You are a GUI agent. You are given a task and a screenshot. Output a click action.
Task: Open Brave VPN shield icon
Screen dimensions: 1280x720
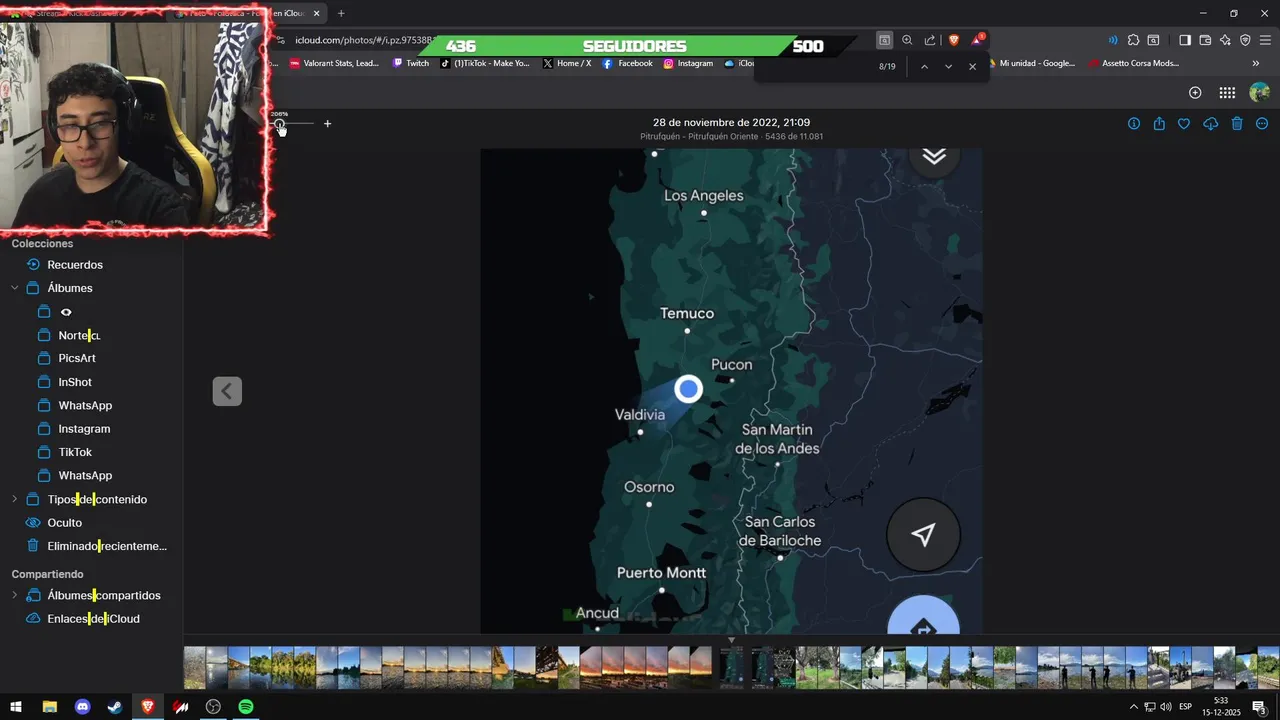coord(1245,40)
